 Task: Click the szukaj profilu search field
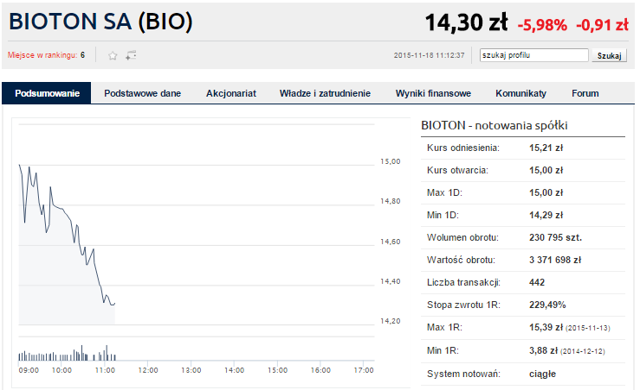[534, 55]
